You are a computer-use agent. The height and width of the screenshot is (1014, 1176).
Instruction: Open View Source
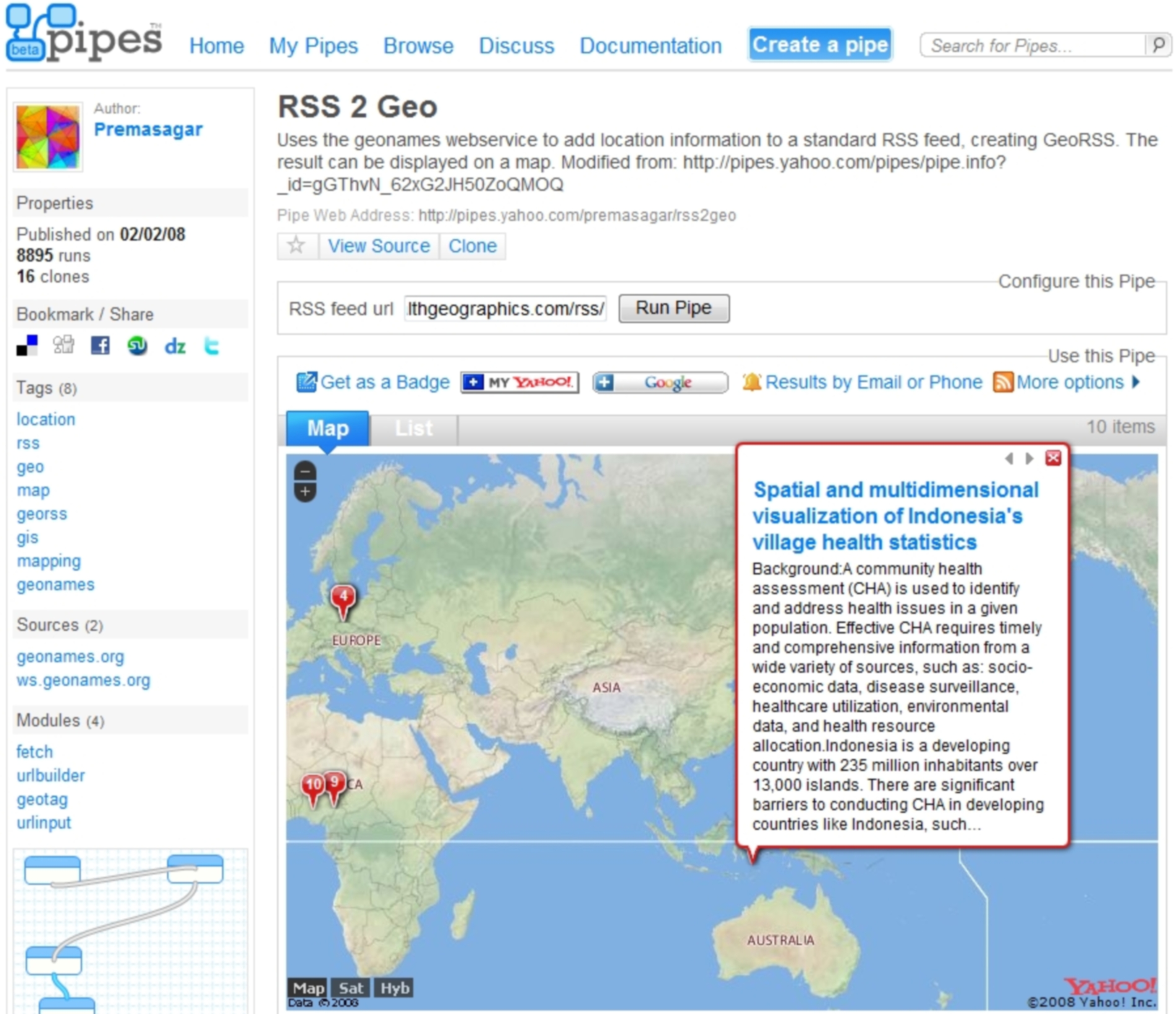pos(379,246)
